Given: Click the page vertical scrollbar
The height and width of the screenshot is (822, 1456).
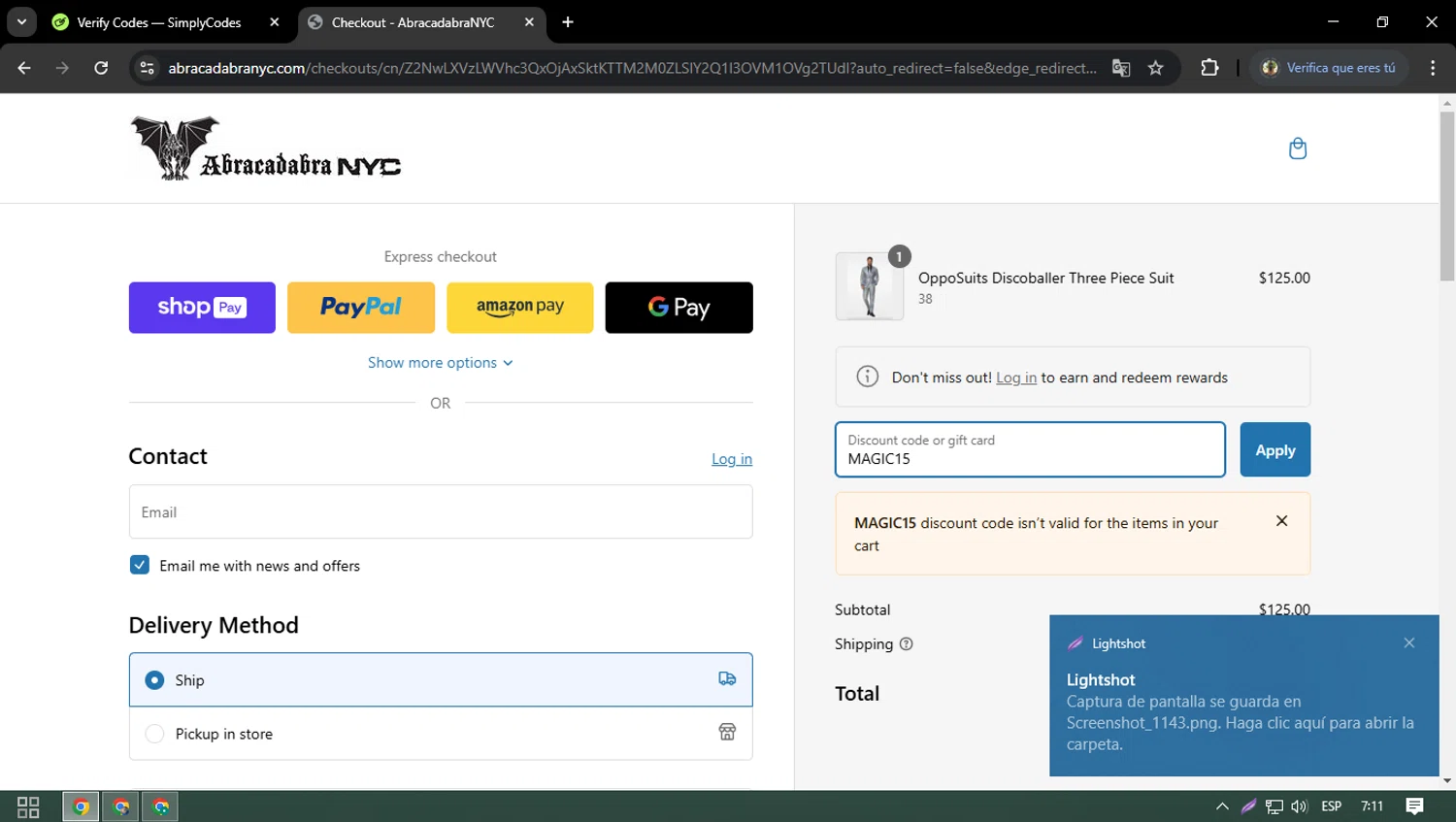Looking at the screenshot, I should [x=1447, y=194].
